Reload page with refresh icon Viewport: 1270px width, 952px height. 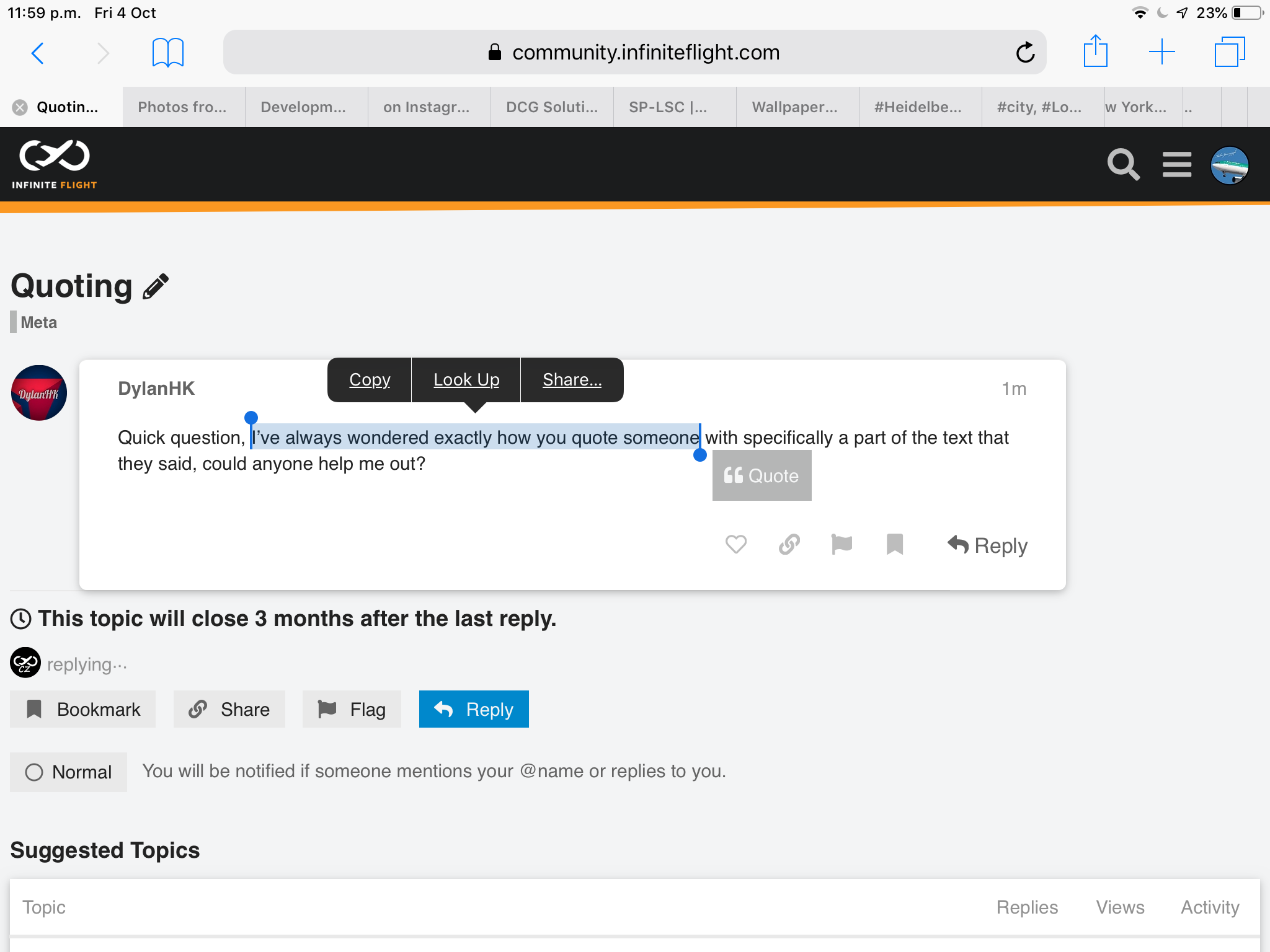click(1025, 52)
